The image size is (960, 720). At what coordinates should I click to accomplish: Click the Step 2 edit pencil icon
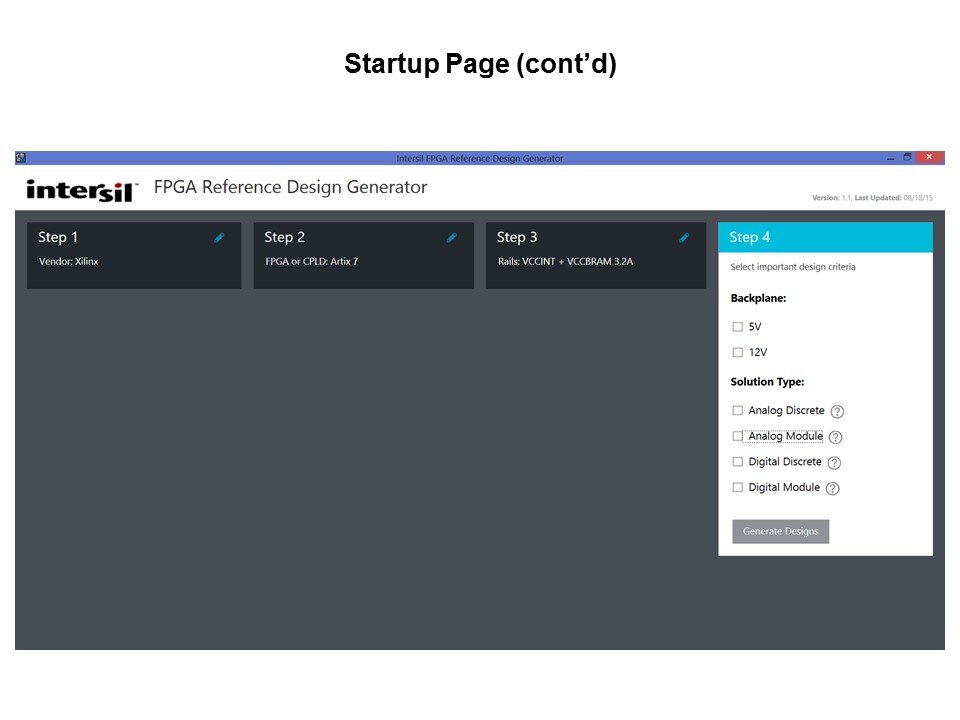[x=451, y=238]
